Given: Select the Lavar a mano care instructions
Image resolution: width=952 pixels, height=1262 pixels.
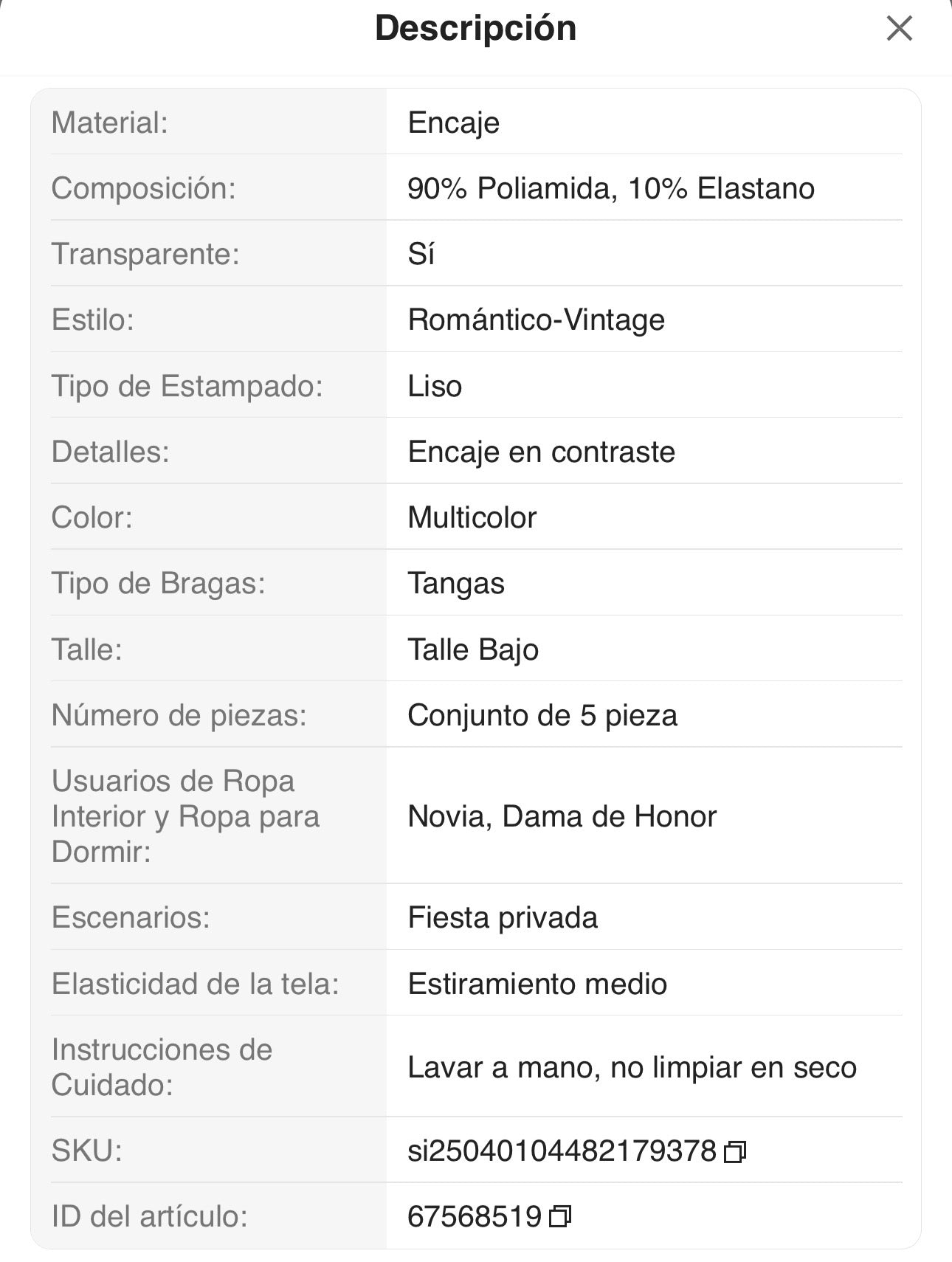Looking at the screenshot, I should click(x=632, y=1067).
